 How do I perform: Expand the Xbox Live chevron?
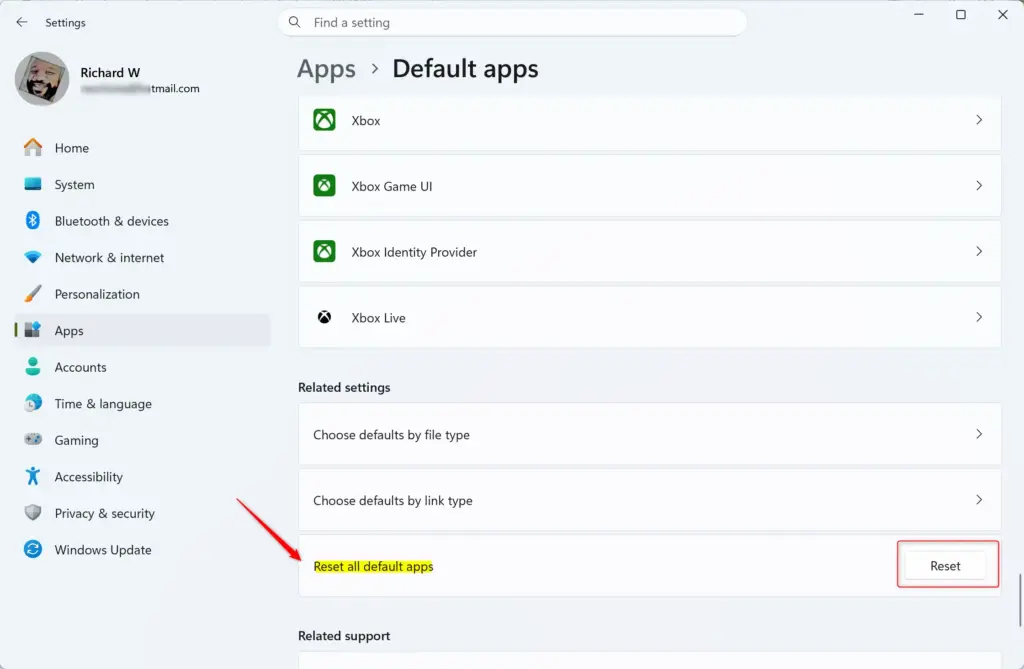pyautogui.click(x=979, y=317)
